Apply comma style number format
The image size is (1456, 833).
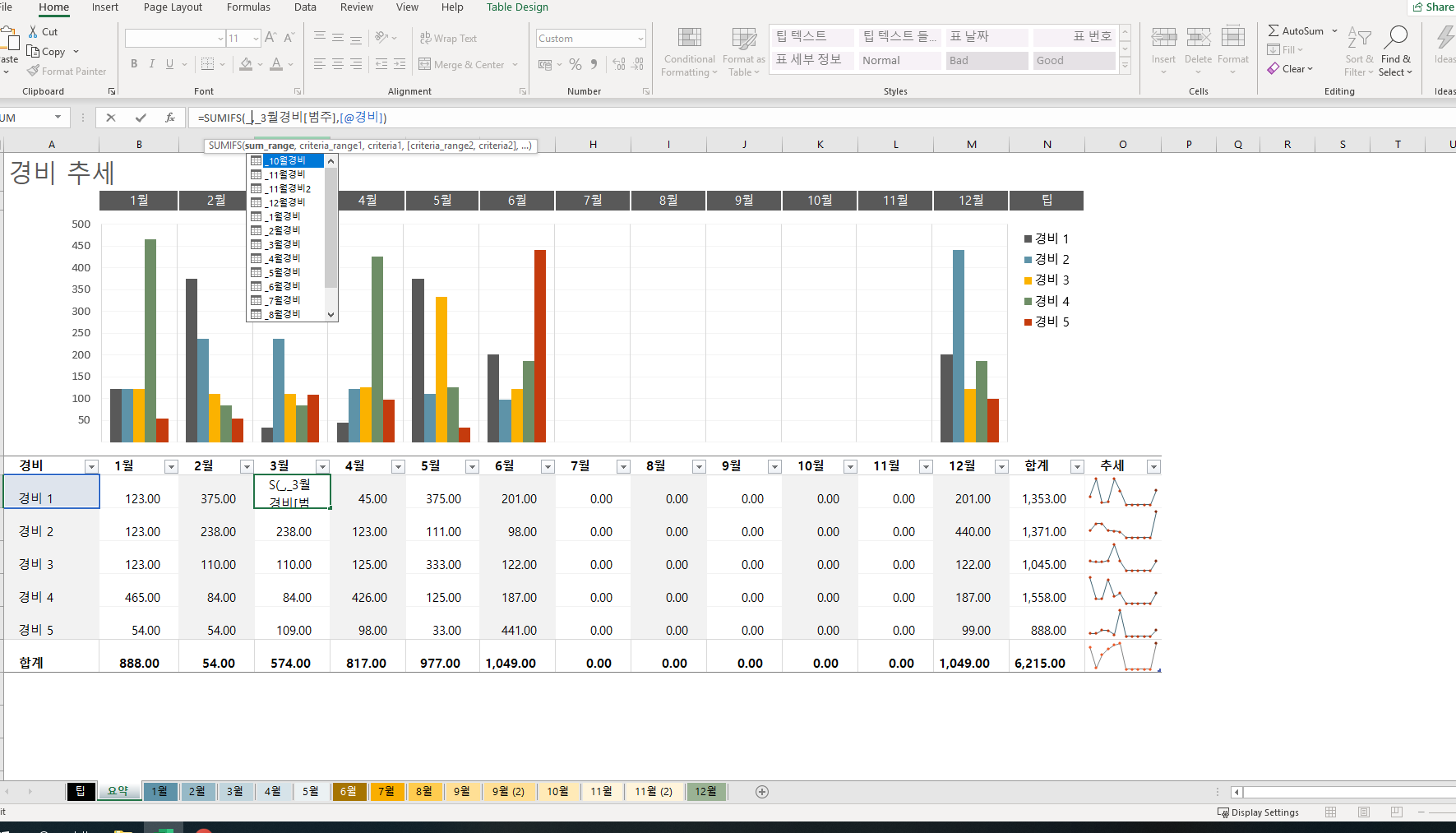594,64
